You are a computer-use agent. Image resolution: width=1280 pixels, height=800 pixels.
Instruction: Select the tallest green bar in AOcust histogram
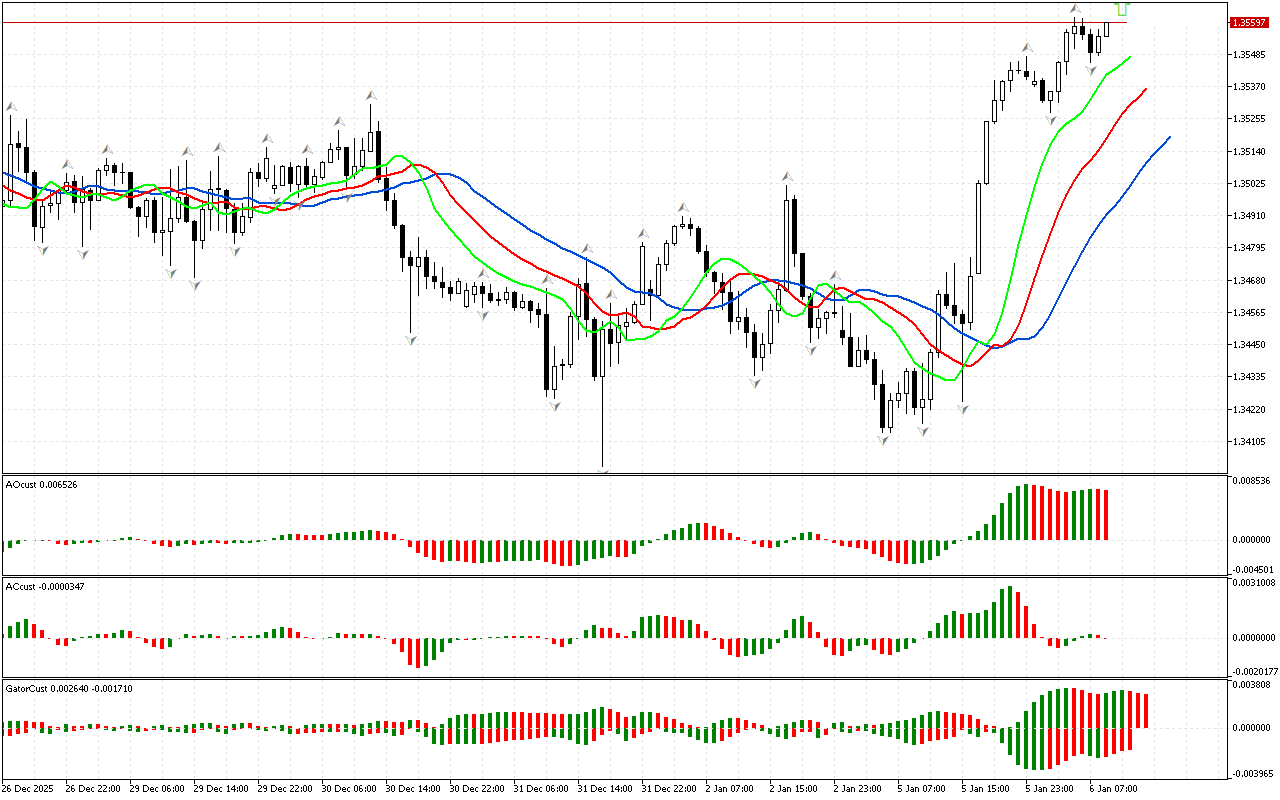[1024, 513]
